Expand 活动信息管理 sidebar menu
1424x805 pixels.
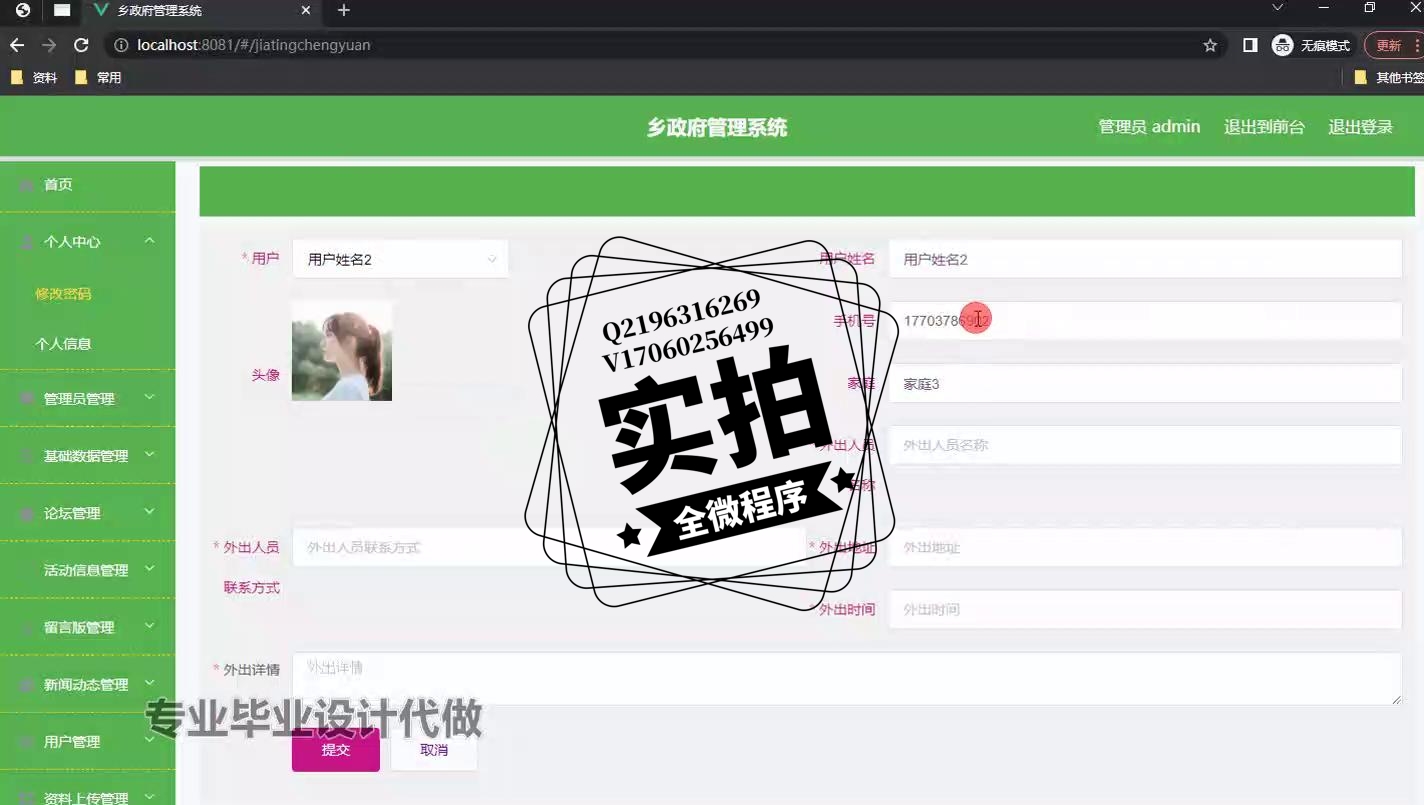(87, 570)
